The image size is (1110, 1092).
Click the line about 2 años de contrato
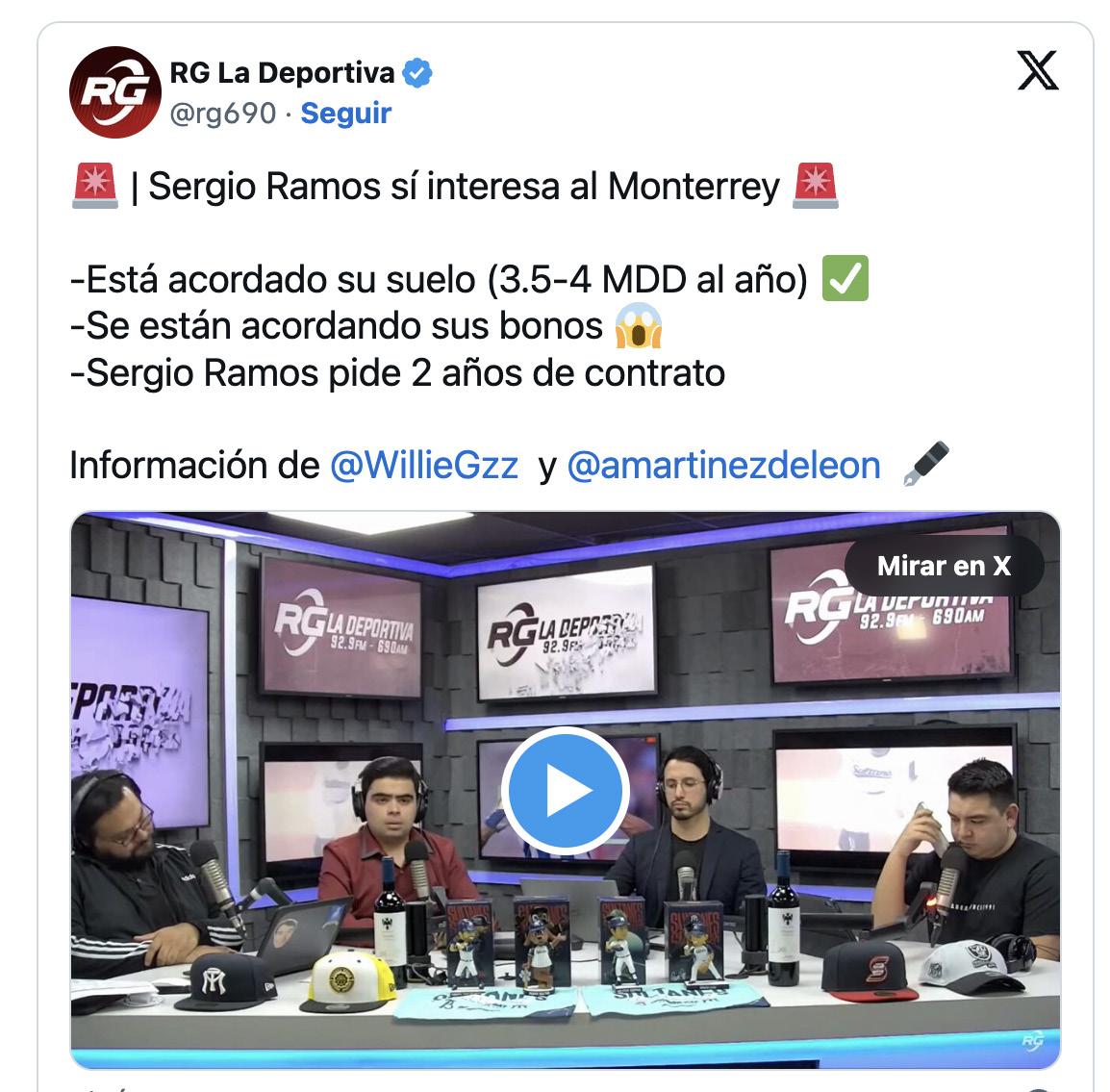[x=397, y=373]
